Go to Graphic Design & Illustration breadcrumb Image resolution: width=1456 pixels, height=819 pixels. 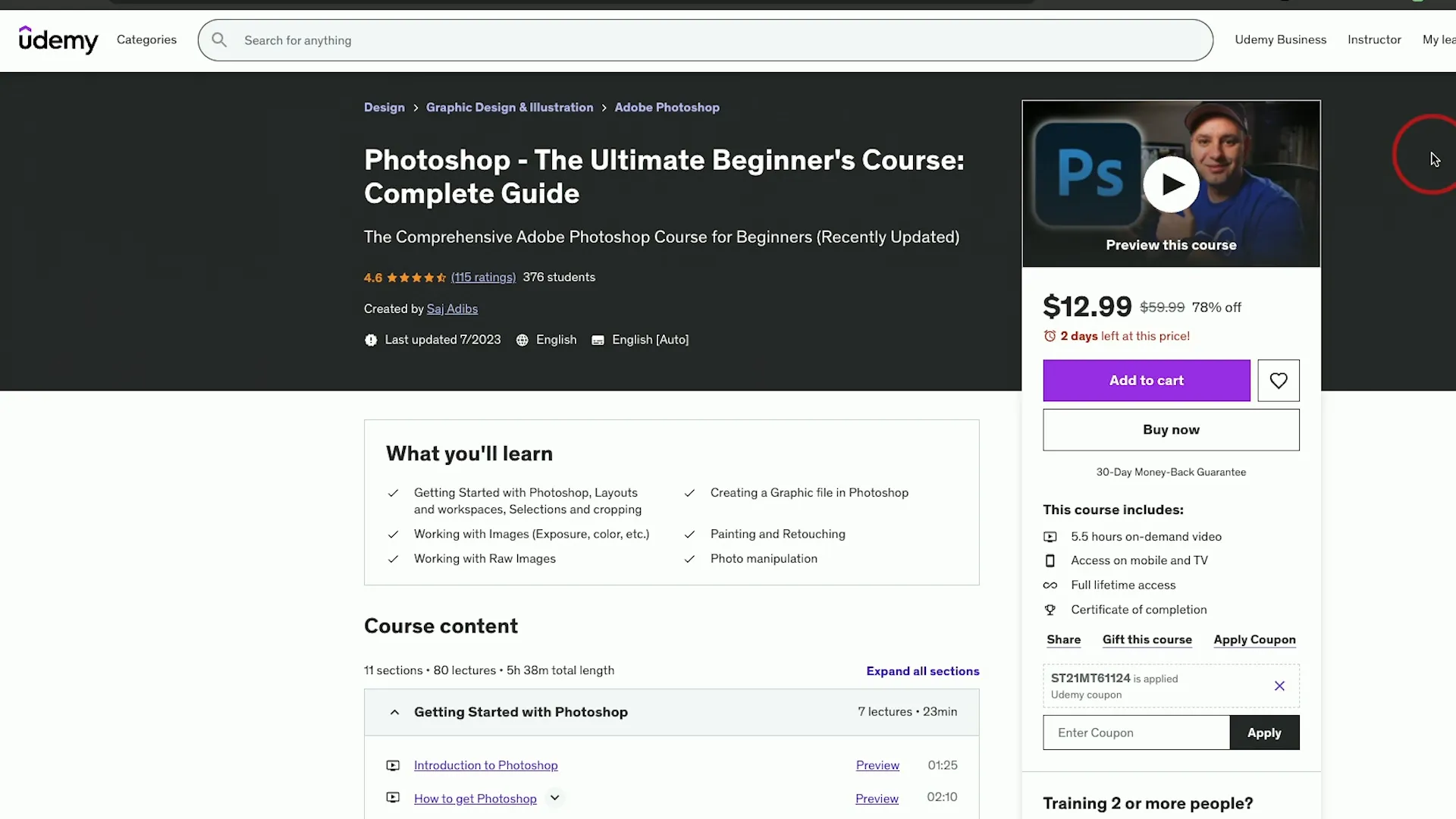(x=510, y=108)
